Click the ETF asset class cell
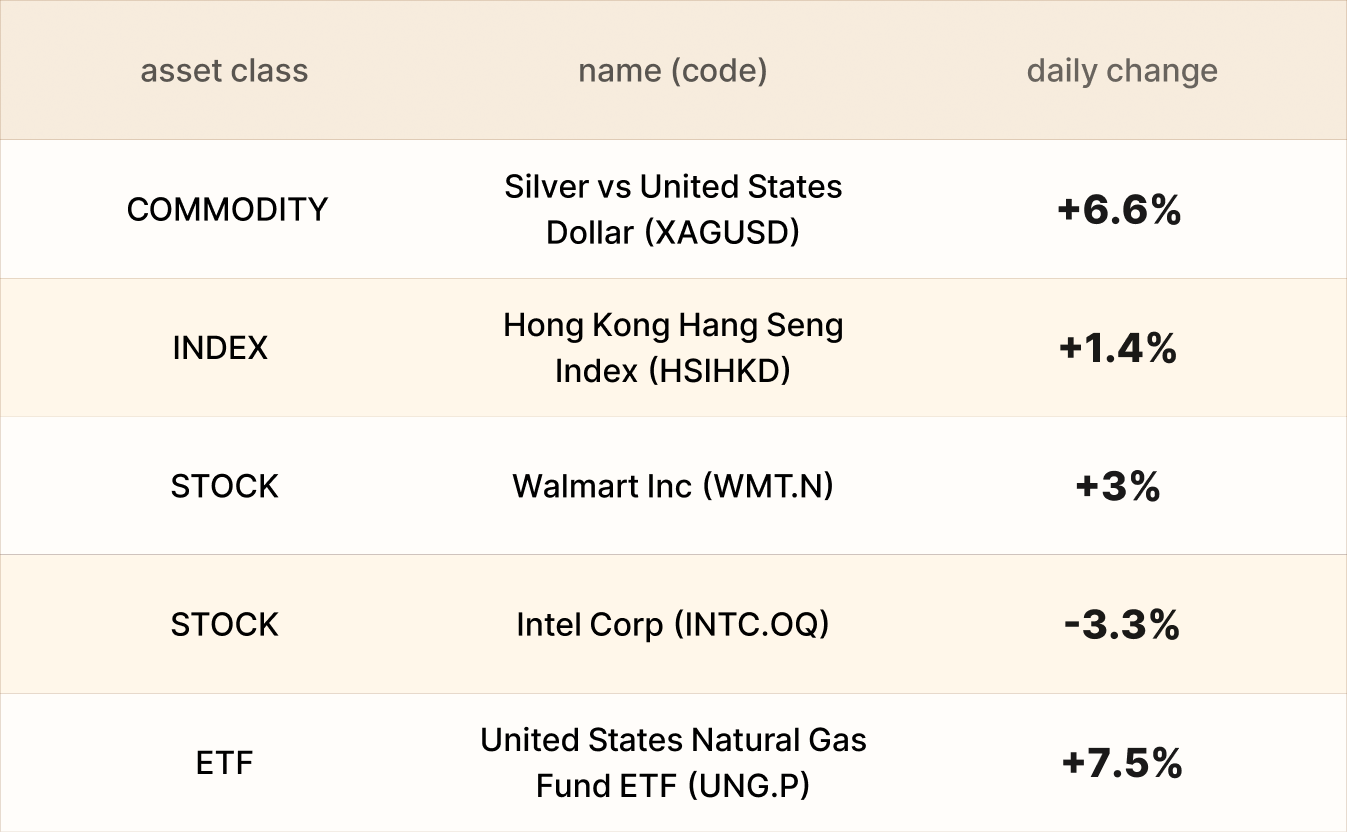This screenshot has width=1347, height=832. [224, 763]
